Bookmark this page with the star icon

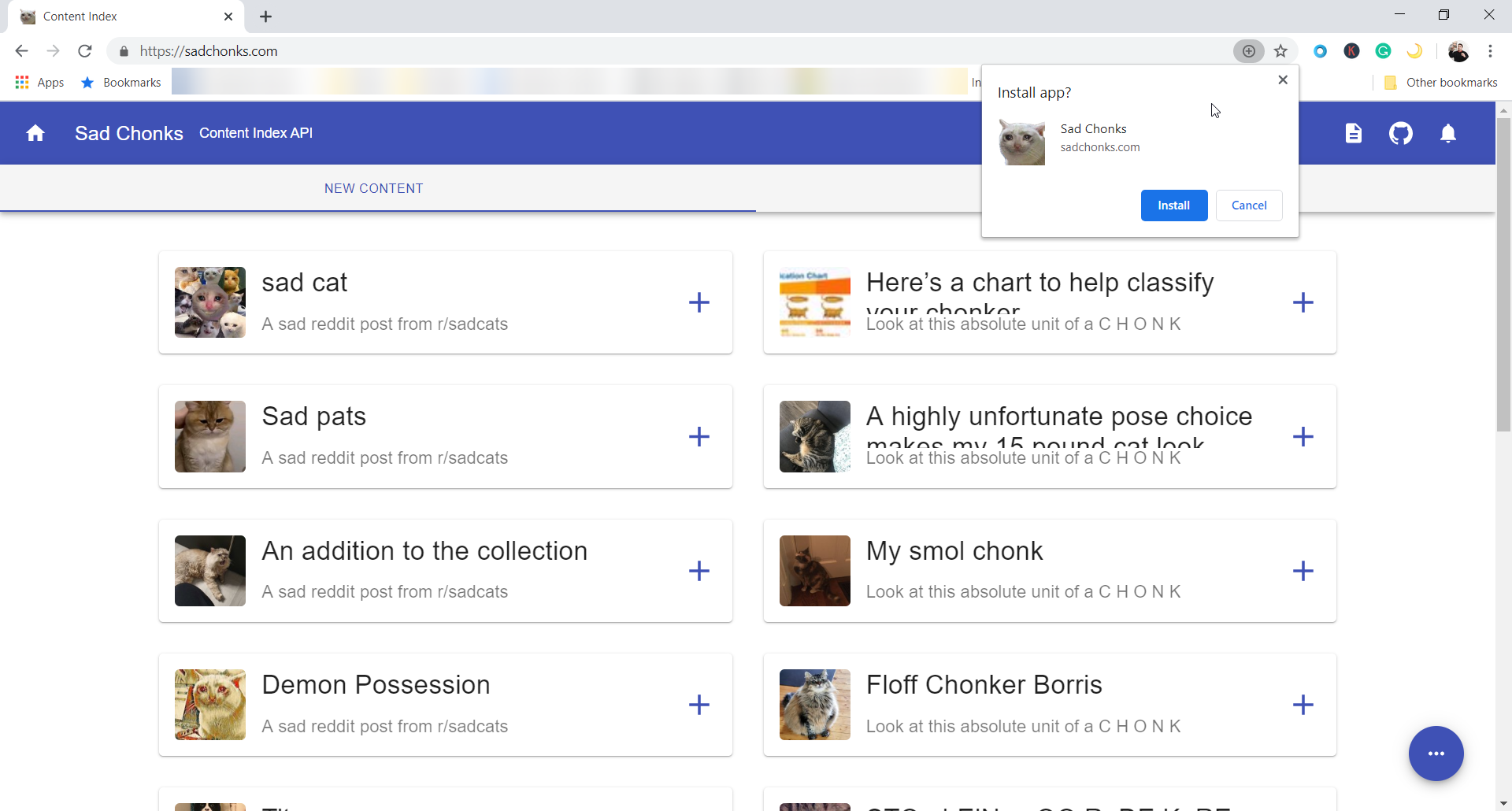point(1280,51)
